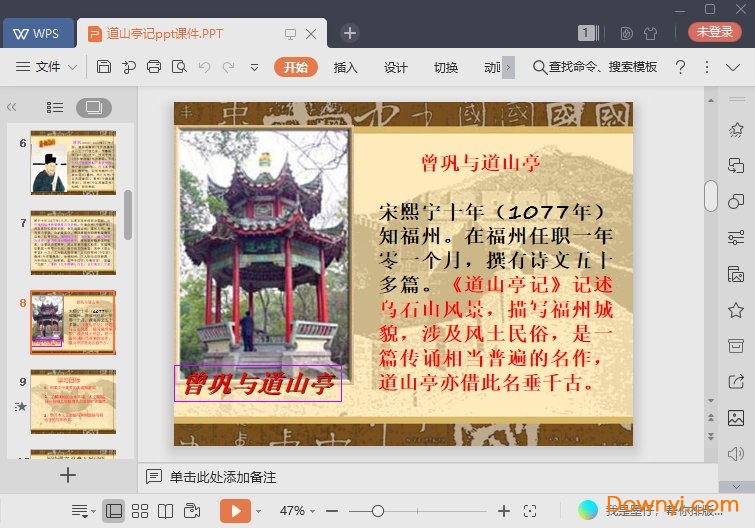
Task: Toggle outline view in the slide panel
Action: point(55,107)
